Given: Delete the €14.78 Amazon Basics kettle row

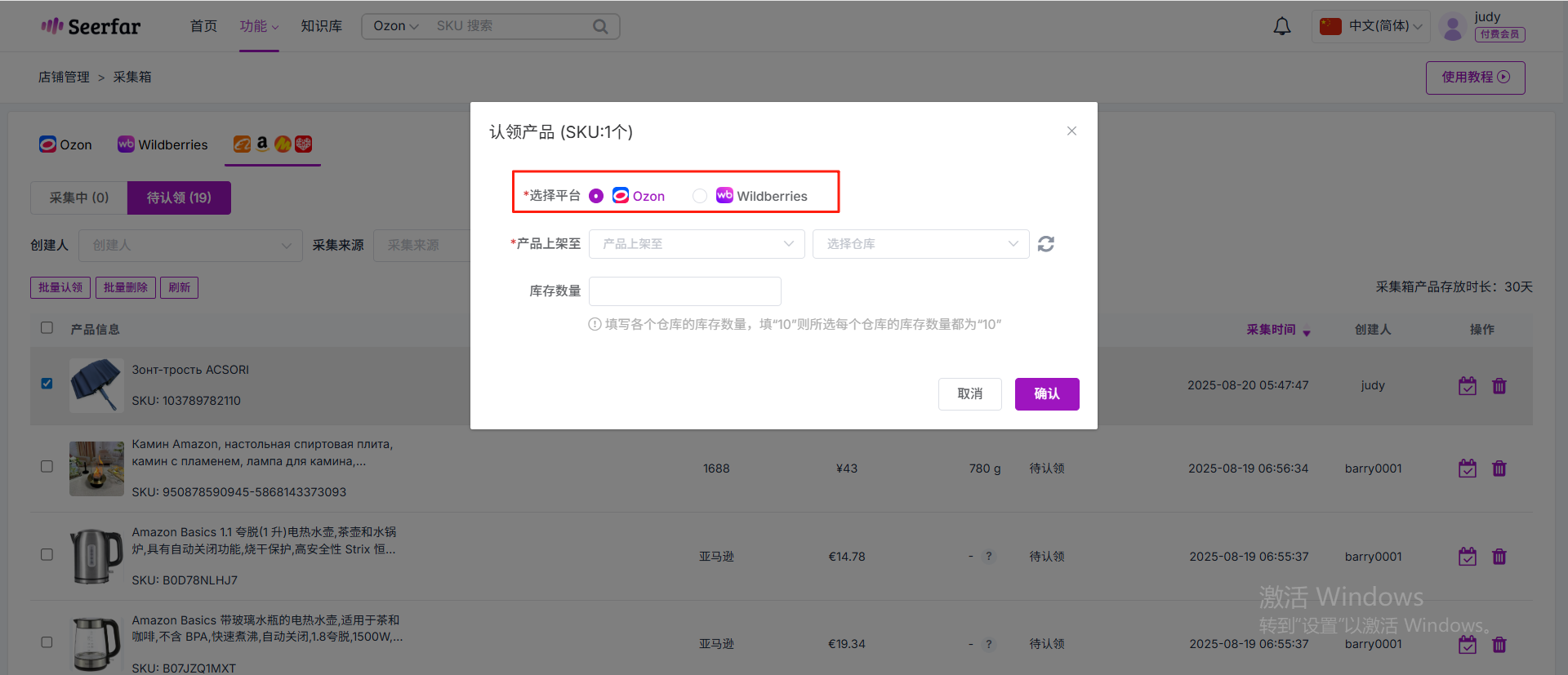Looking at the screenshot, I should click(1499, 557).
